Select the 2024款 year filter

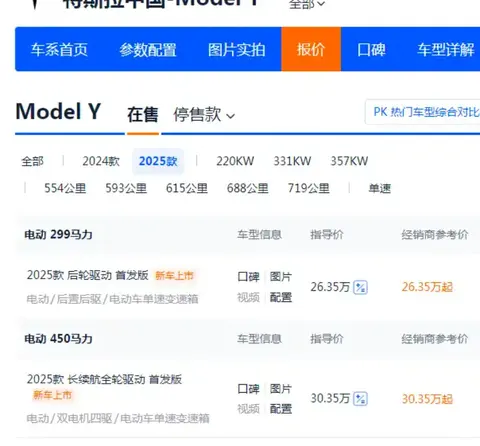click(101, 161)
